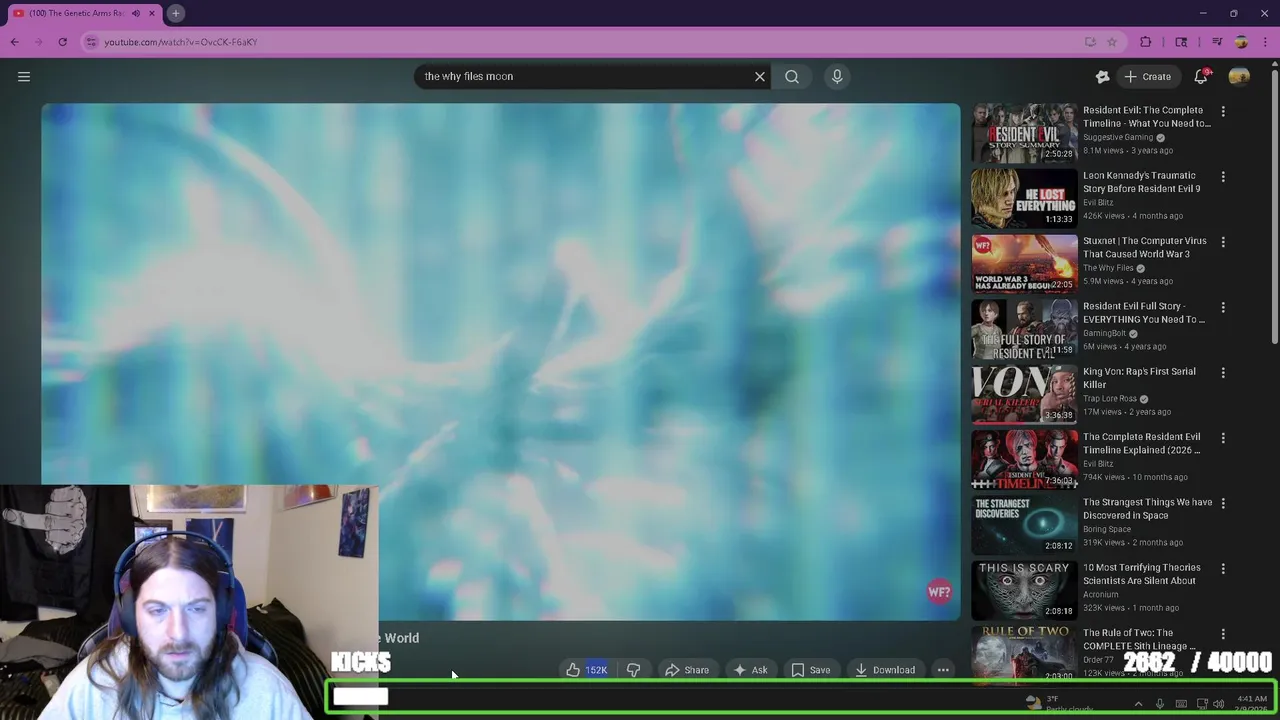1280x720 pixels.
Task: Like the video showing 152K
Action: [586, 670]
